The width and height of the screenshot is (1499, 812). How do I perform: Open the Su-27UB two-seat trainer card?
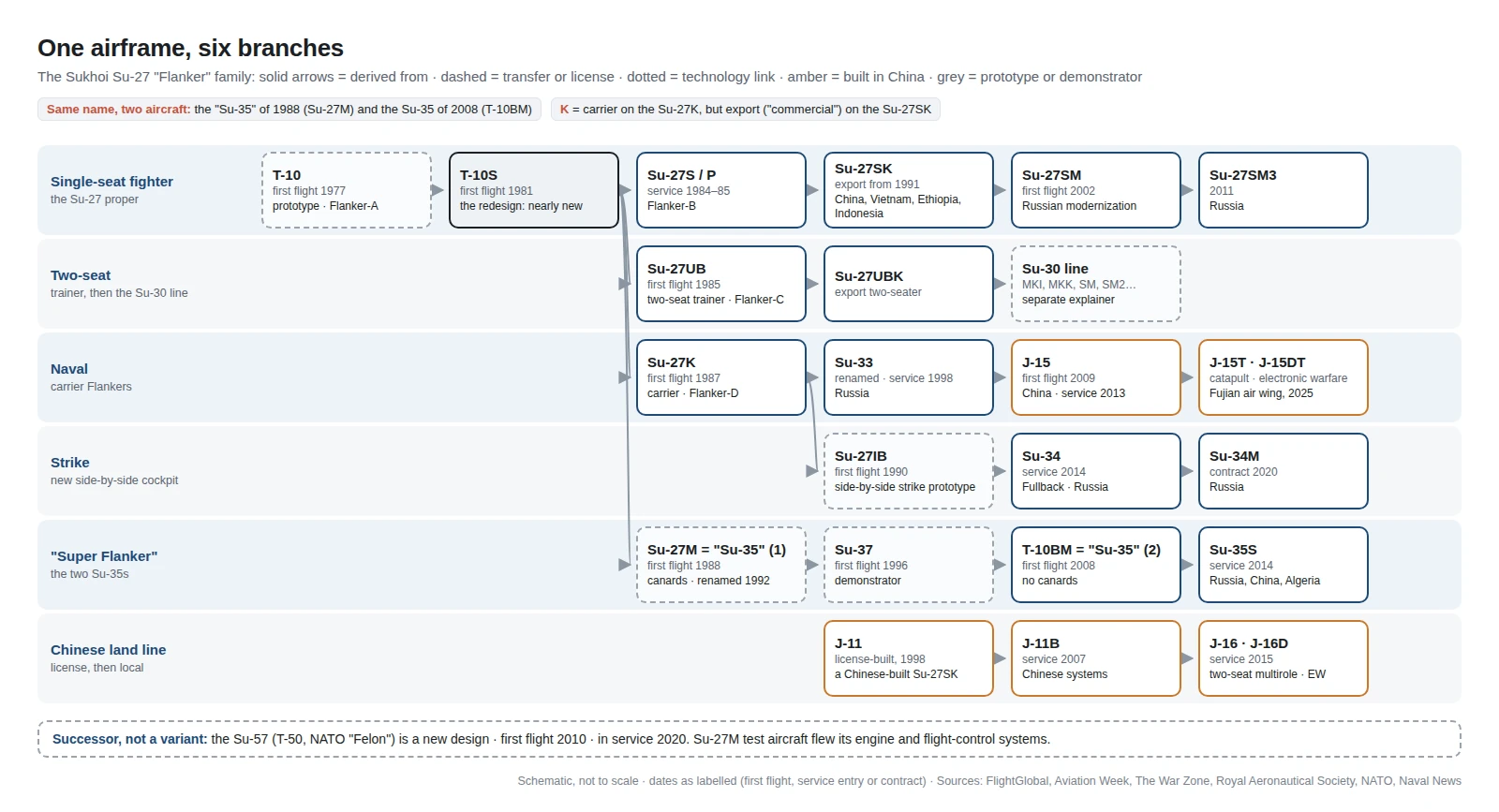pos(721,284)
